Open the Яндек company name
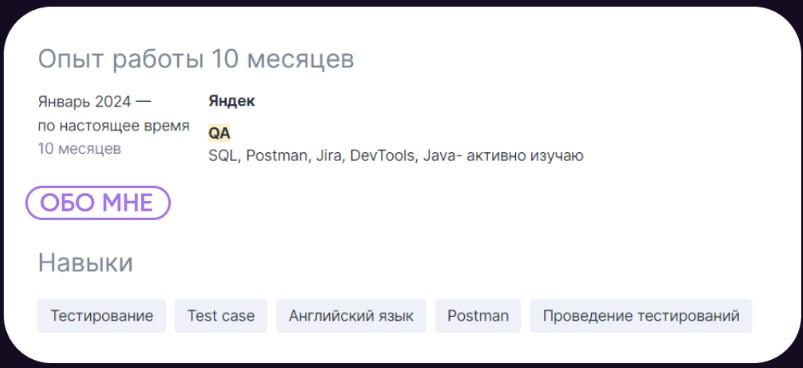The width and height of the screenshot is (803, 368). click(x=231, y=101)
